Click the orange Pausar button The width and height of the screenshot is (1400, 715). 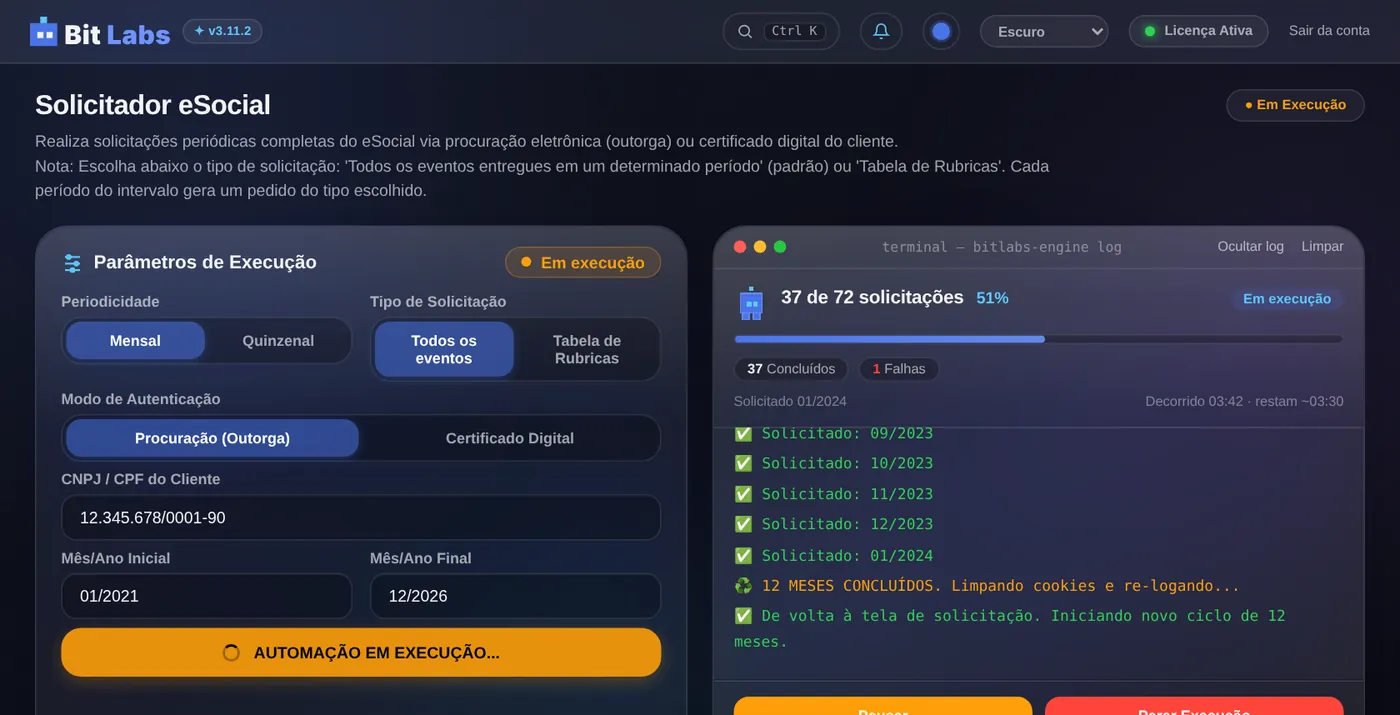click(x=883, y=706)
